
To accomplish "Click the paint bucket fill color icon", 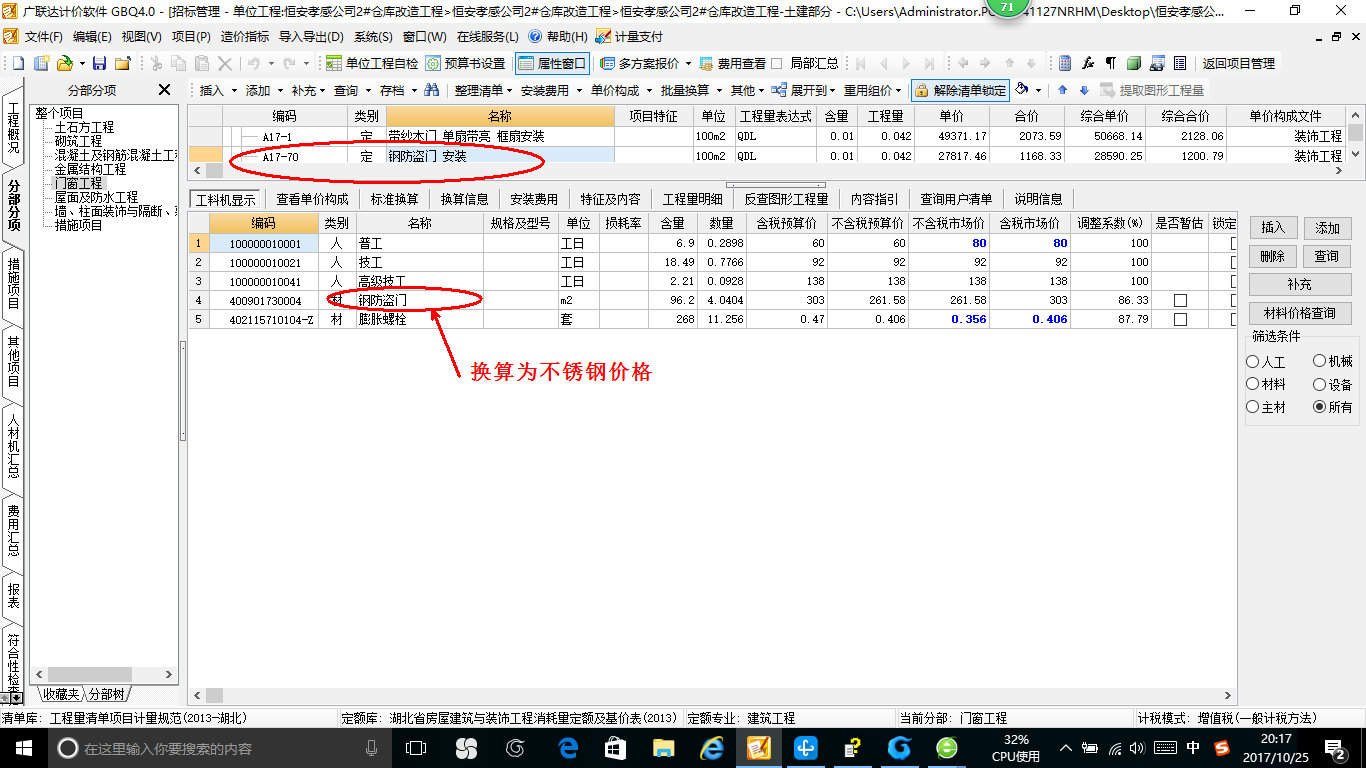I will pyautogui.click(x=1022, y=89).
